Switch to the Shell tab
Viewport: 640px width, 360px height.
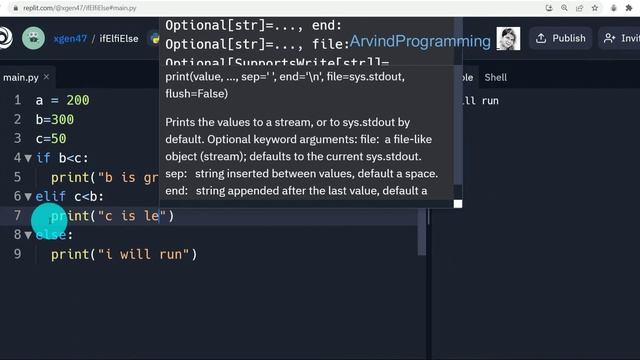point(496,77)
